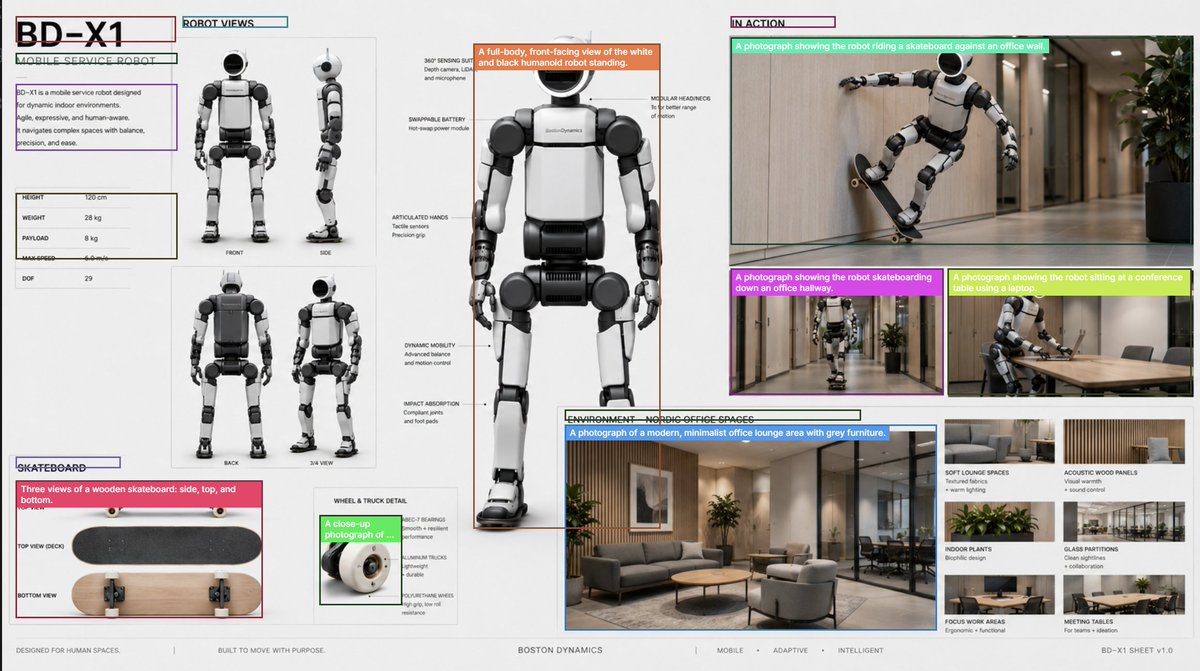Click the 'IN ACTION' section heading
Image resolution: width=1200 pixels, height=671 pixels.
pos(758,23)
